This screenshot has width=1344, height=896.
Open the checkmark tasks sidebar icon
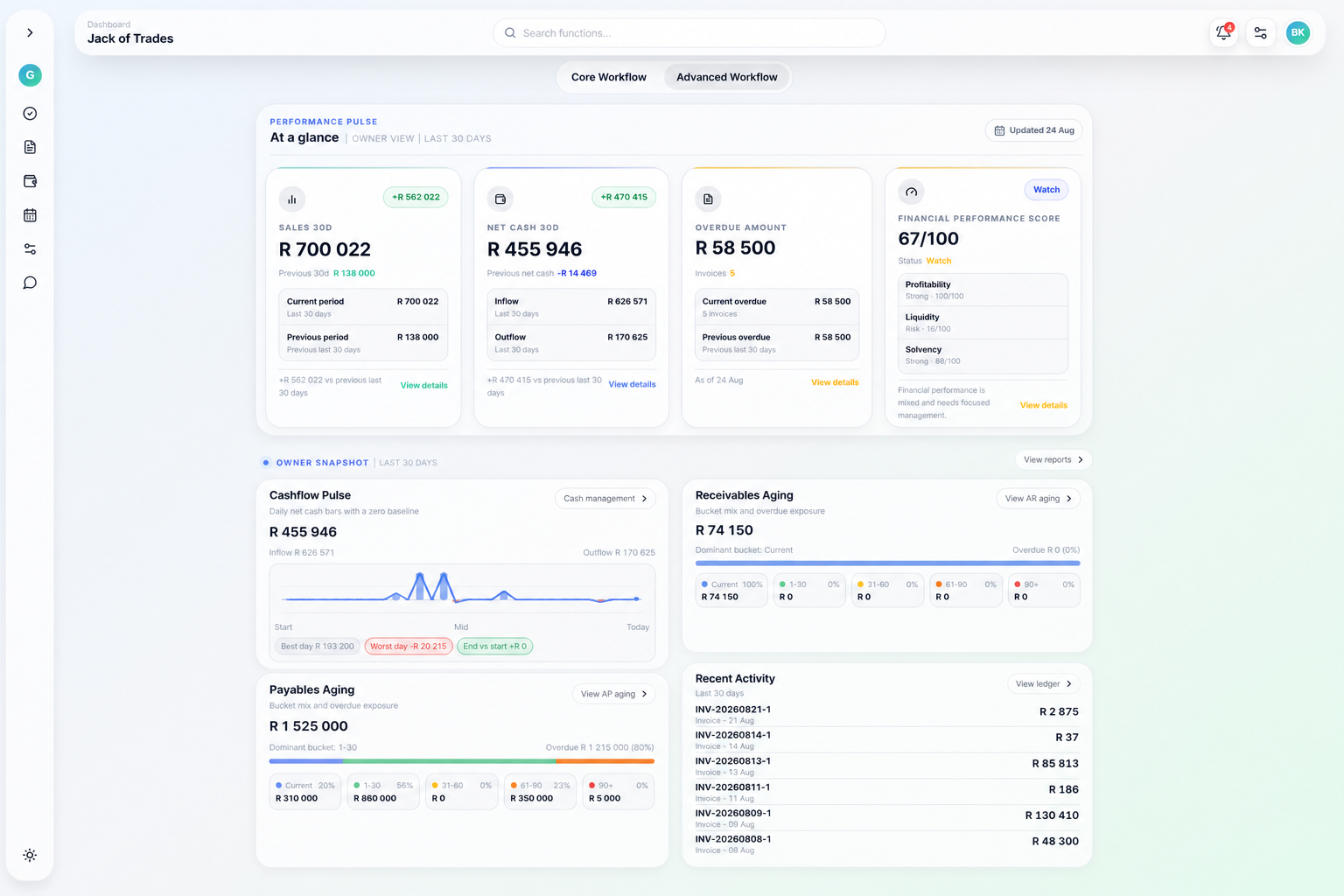tap(30, 114)
